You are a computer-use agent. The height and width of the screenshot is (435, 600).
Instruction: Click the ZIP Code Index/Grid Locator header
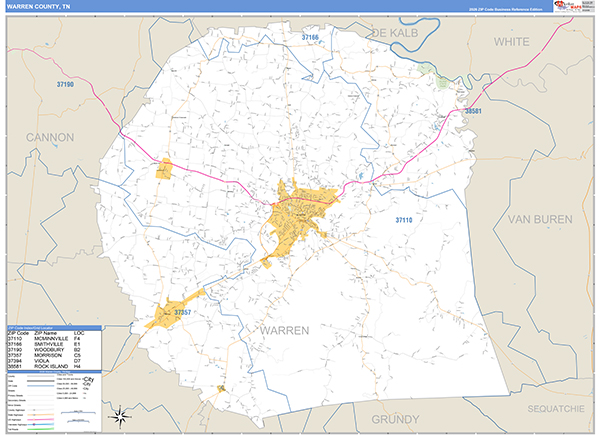[54, 328]
